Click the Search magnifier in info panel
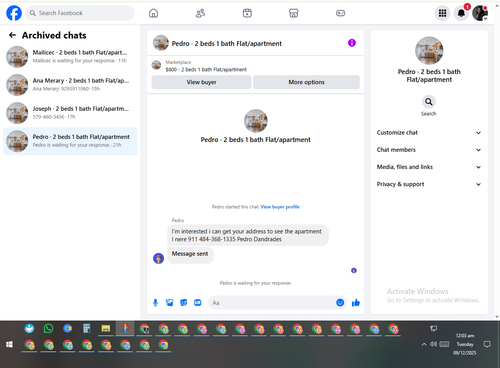The height and width of the screenshot is (368, 500). (x=429, y=102)
